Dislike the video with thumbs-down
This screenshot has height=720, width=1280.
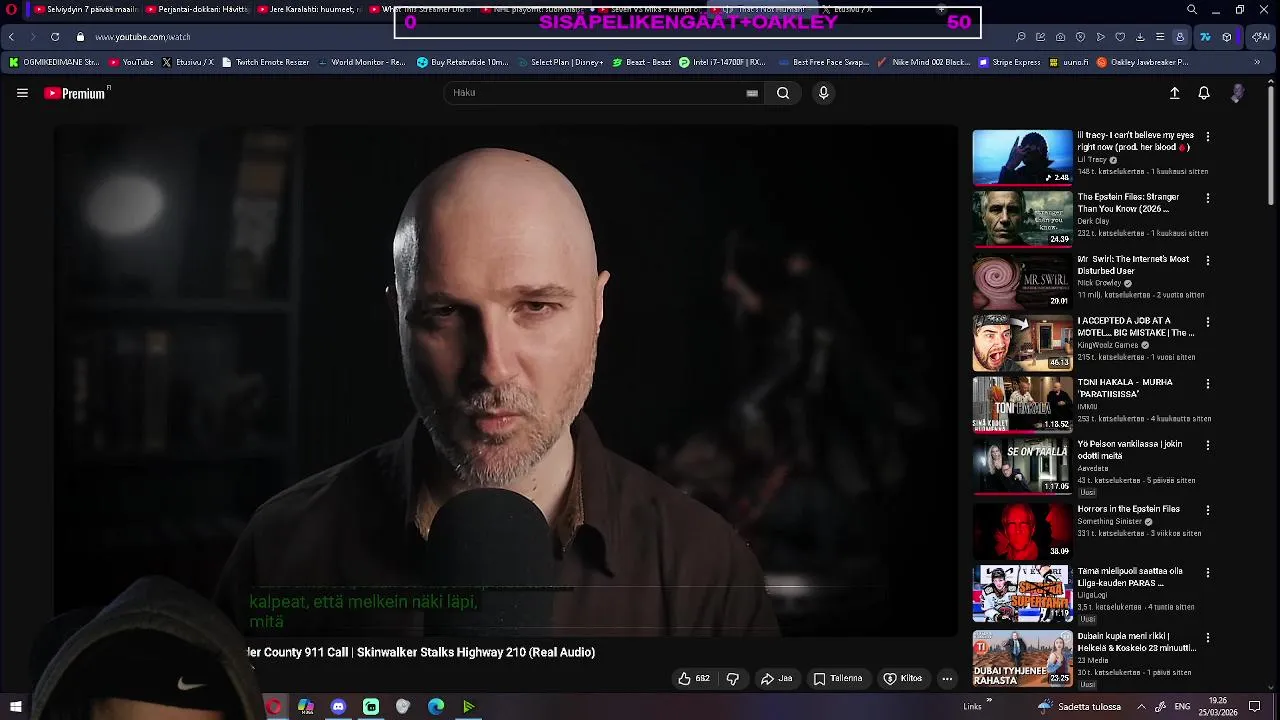(733, 678)
